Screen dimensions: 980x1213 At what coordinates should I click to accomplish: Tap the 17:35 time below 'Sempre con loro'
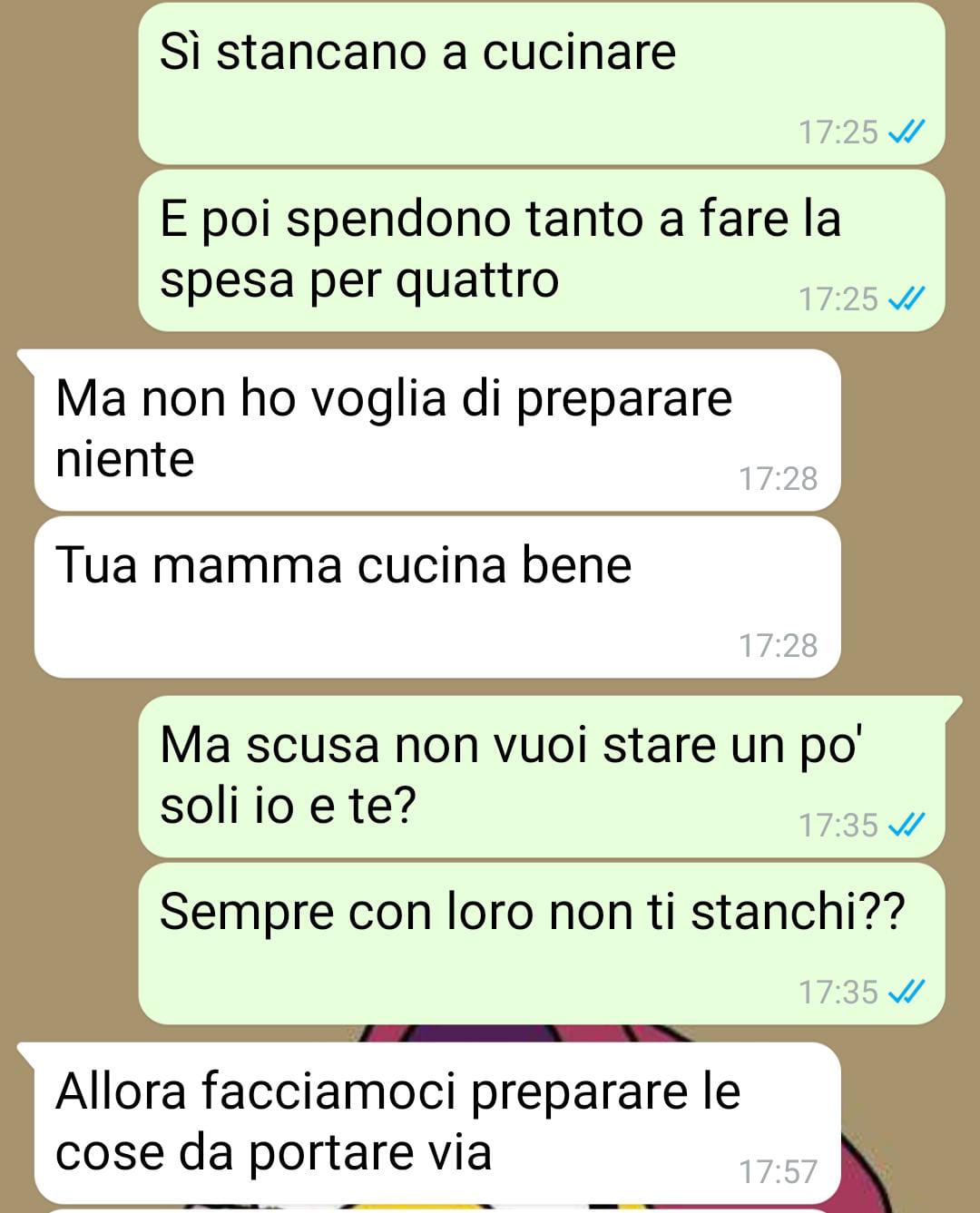click(838, 992)
